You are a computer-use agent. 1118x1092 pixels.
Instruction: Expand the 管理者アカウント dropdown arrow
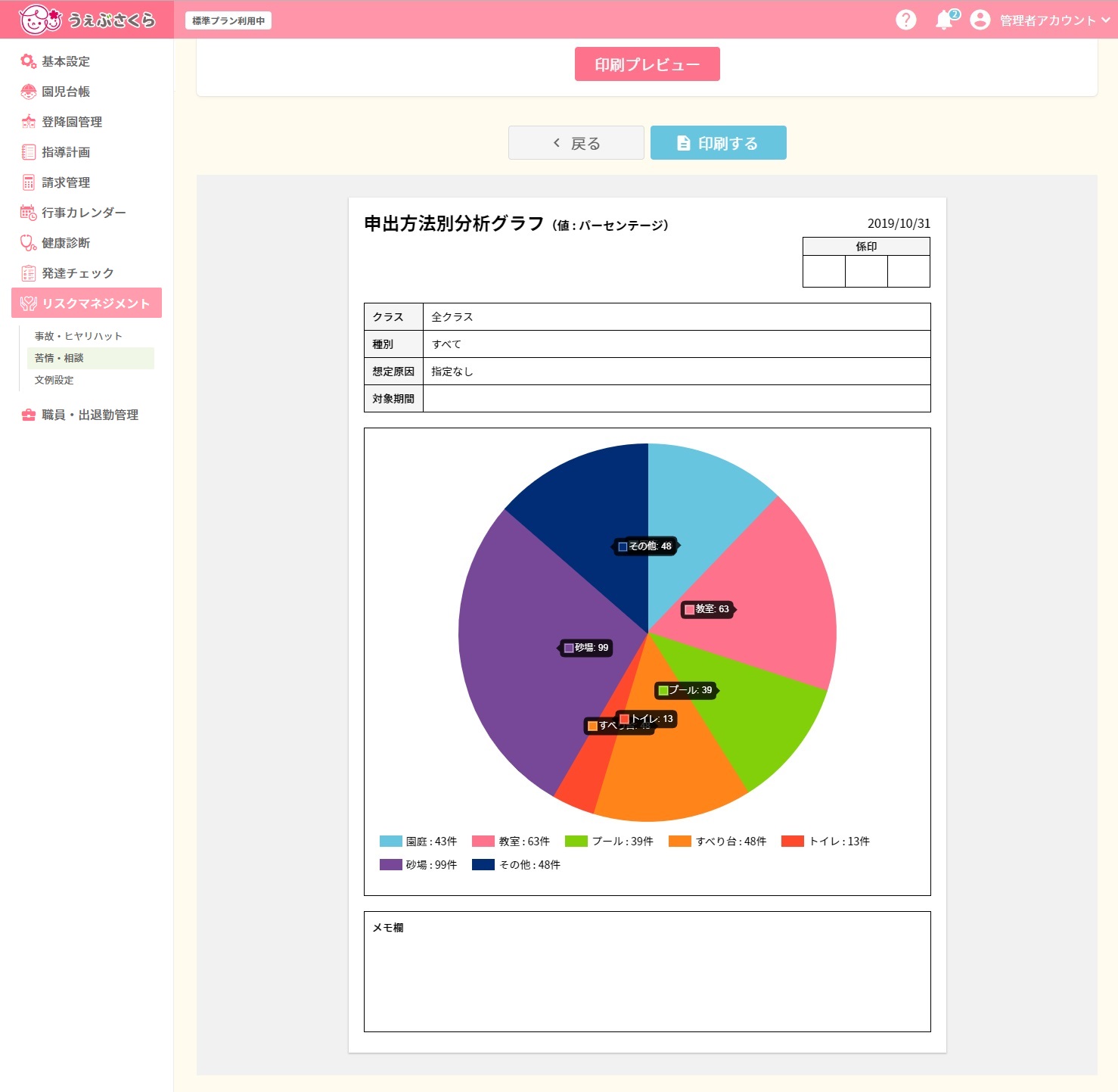(1106, 20)
